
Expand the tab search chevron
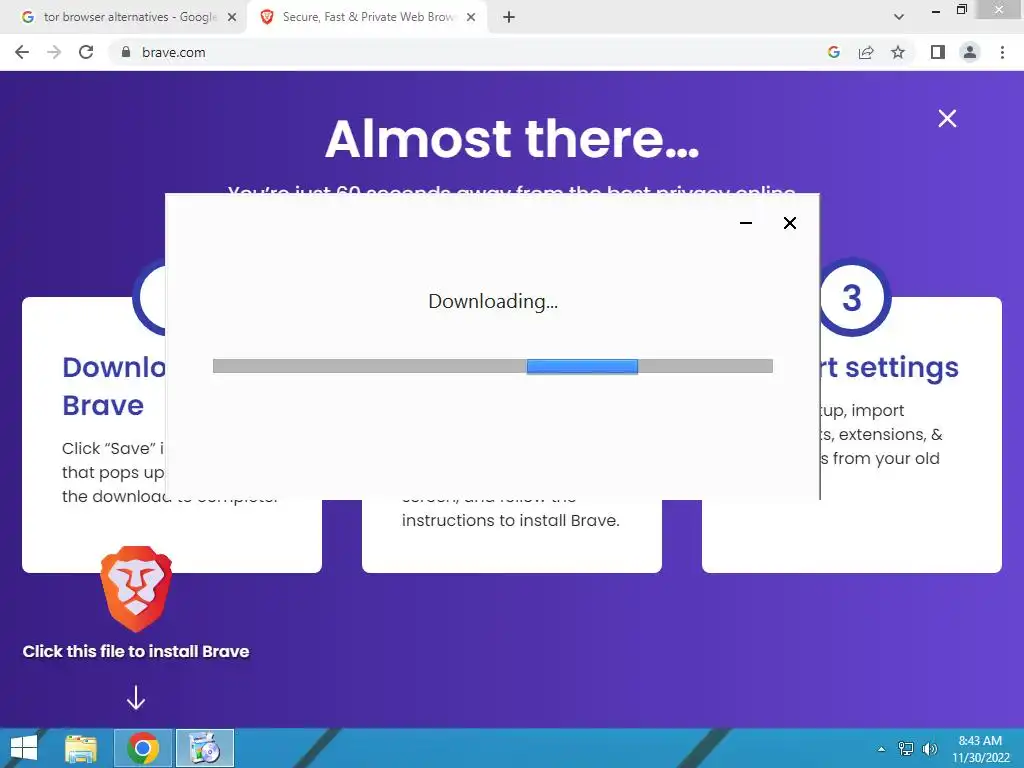point(899,17)
